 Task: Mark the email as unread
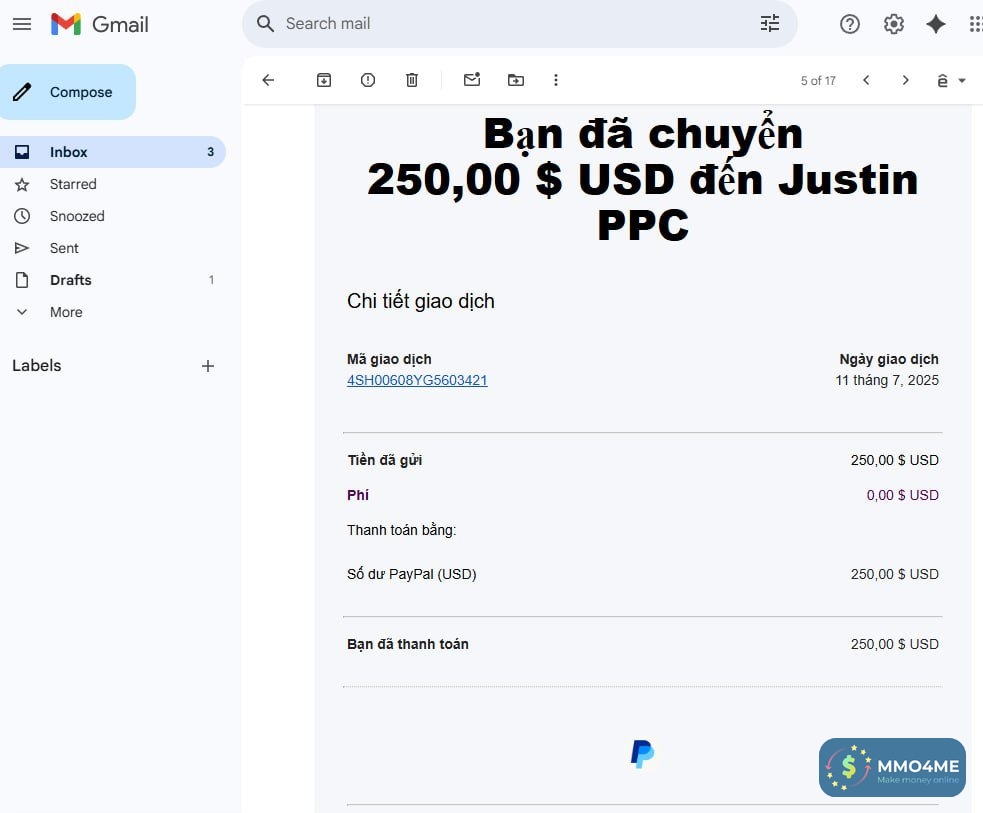472,80
